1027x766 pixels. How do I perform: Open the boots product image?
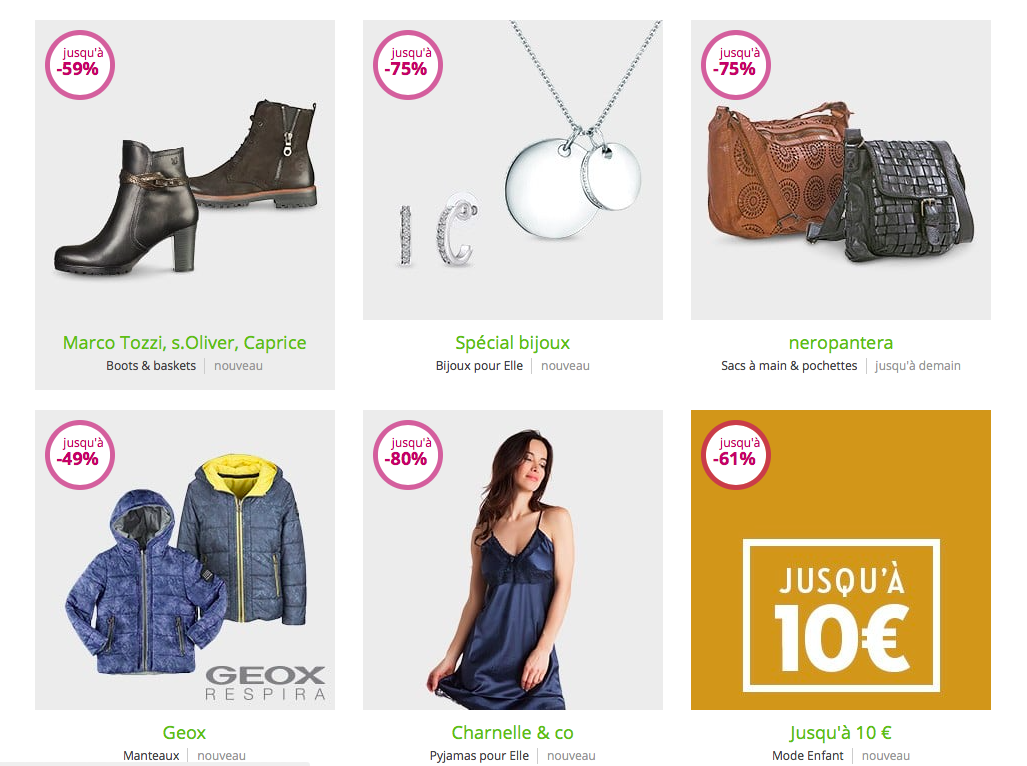(x=185, y=170)
